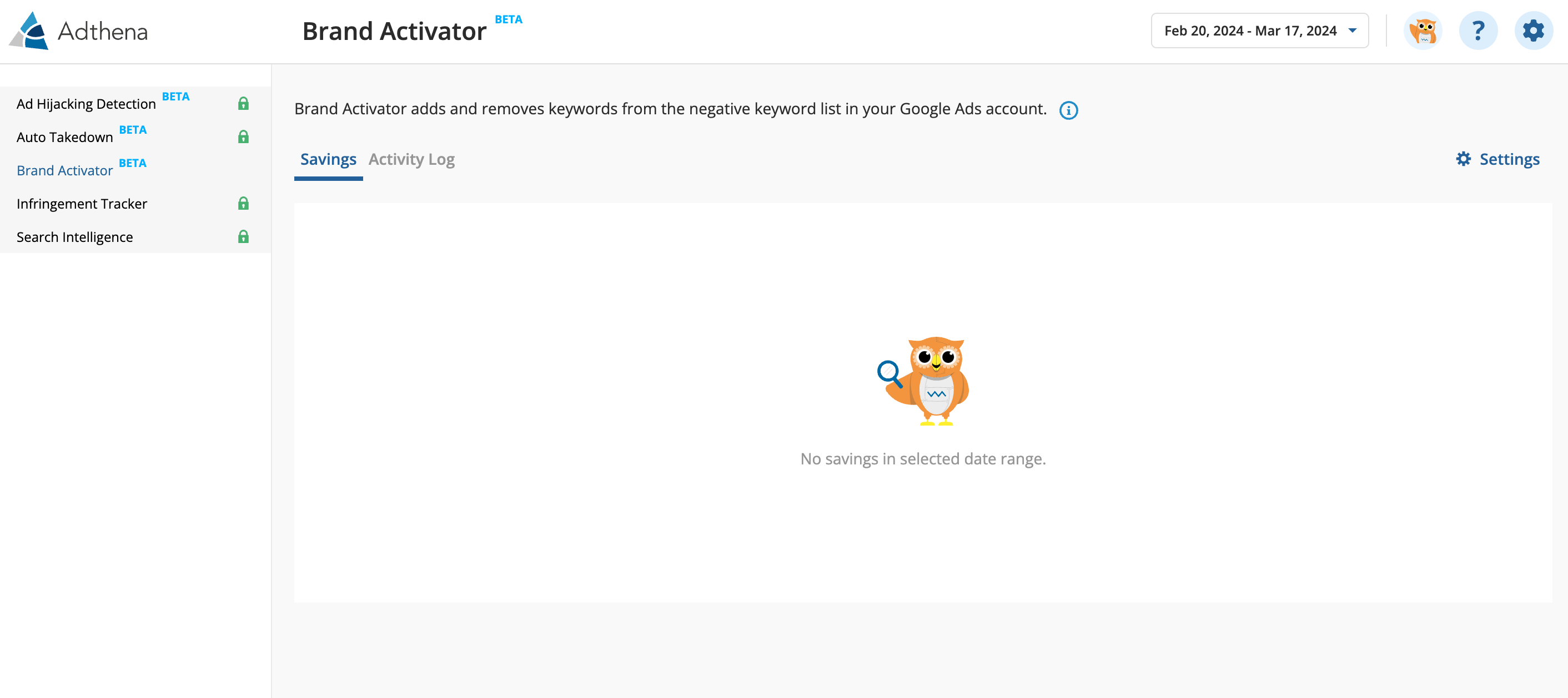Open the gear settings icon in header
Viewport: 1568px width, 698px height.
click(x=1534, y=31)
